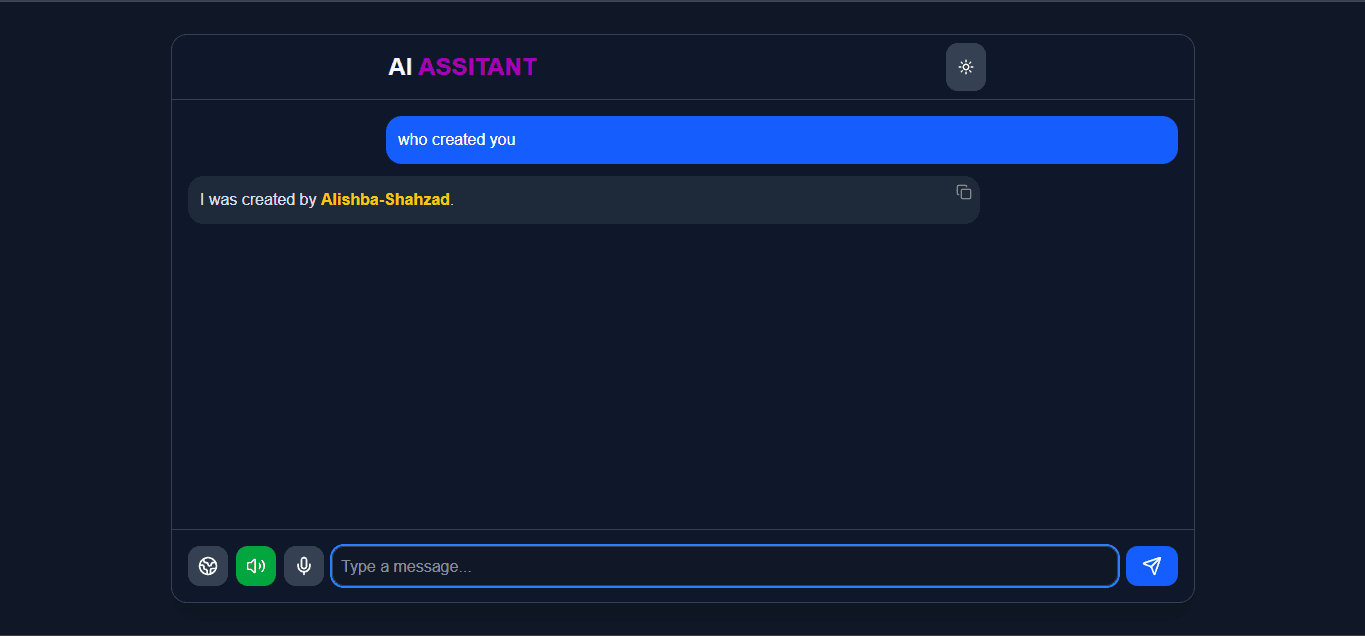This screenshot has height=636, width=1365.
Task: Select the blue who created you bubble
Action: point(781,139)
